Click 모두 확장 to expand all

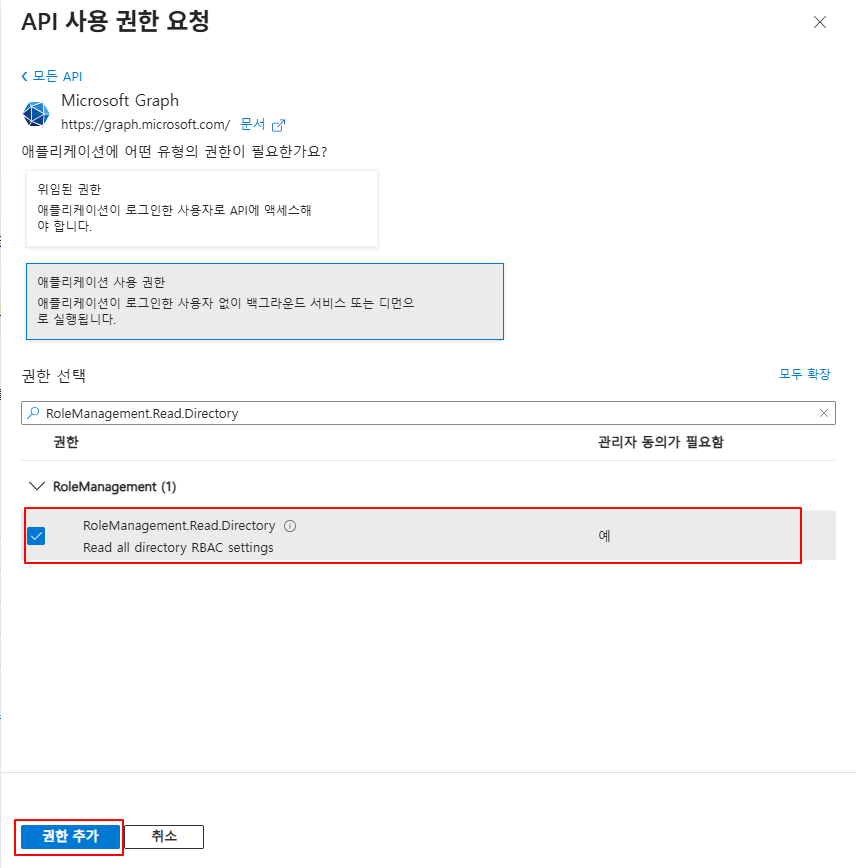(805, 374)
